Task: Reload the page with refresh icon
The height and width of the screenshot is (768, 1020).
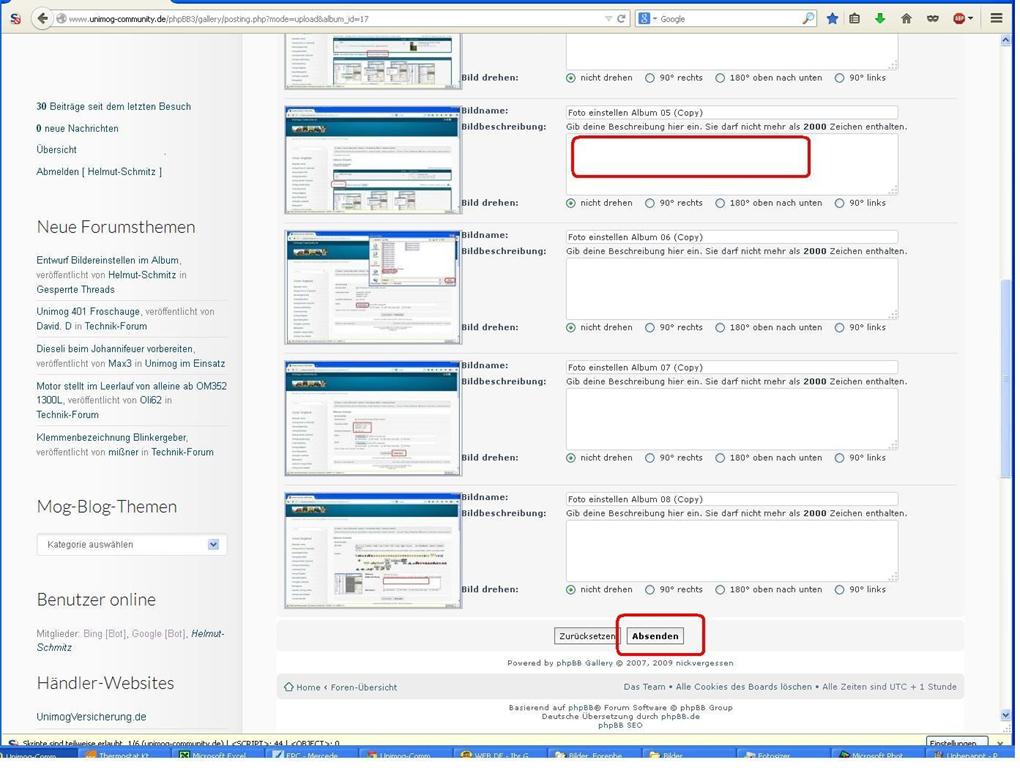Action: (621, 18)
